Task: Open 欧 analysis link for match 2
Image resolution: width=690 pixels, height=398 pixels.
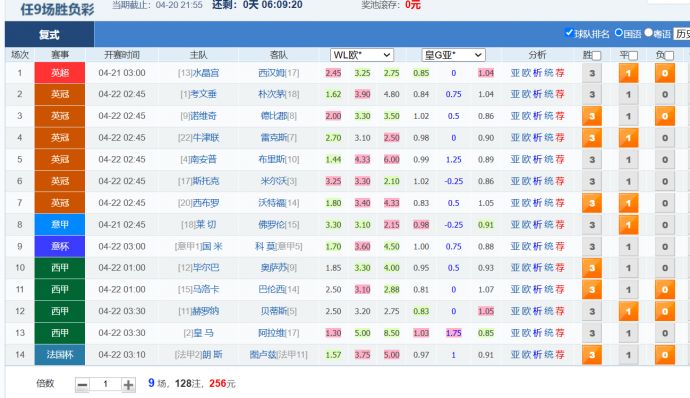Action: tap(526, 94)
